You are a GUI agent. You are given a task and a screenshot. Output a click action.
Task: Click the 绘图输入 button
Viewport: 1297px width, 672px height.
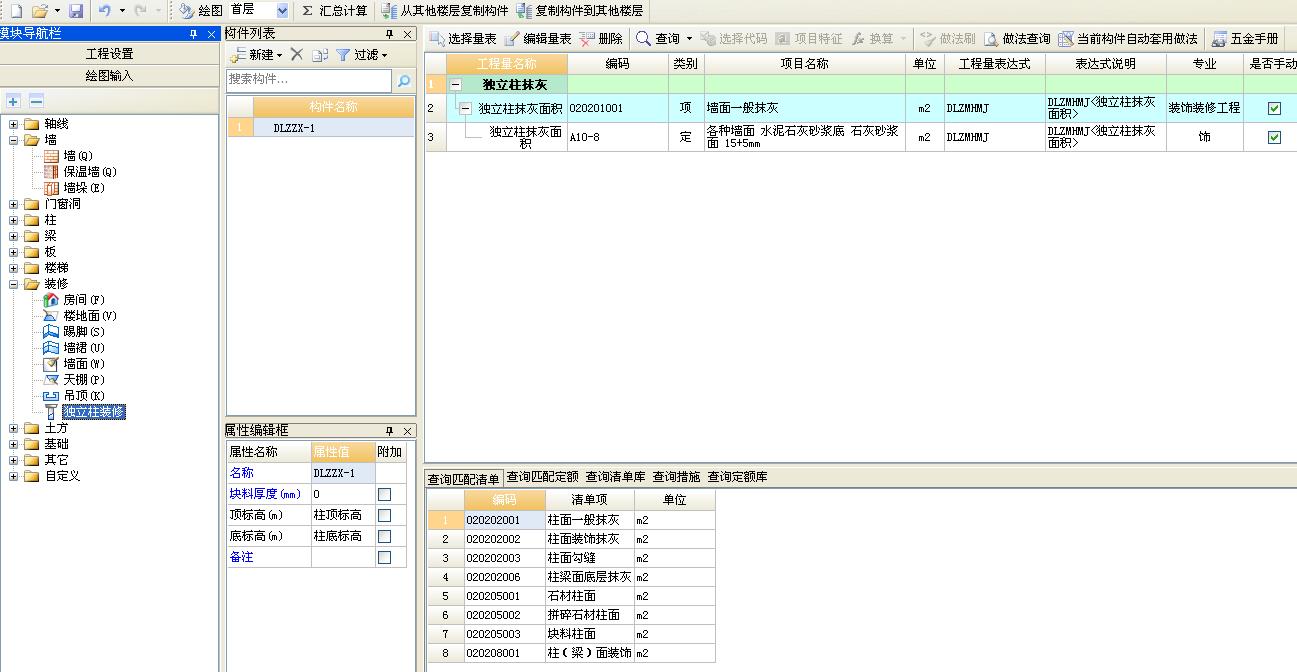click(109, 76)
